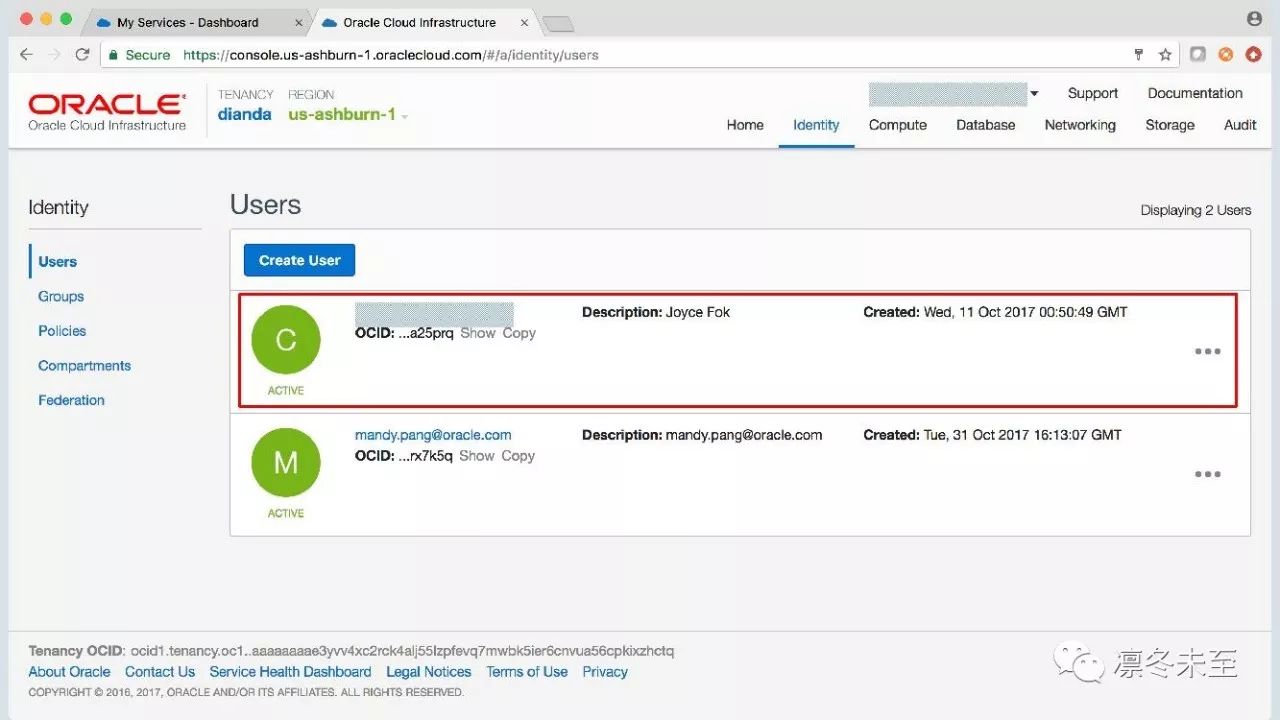
Task: Click the browser forward arrow
Action: [x=55, y=55]
